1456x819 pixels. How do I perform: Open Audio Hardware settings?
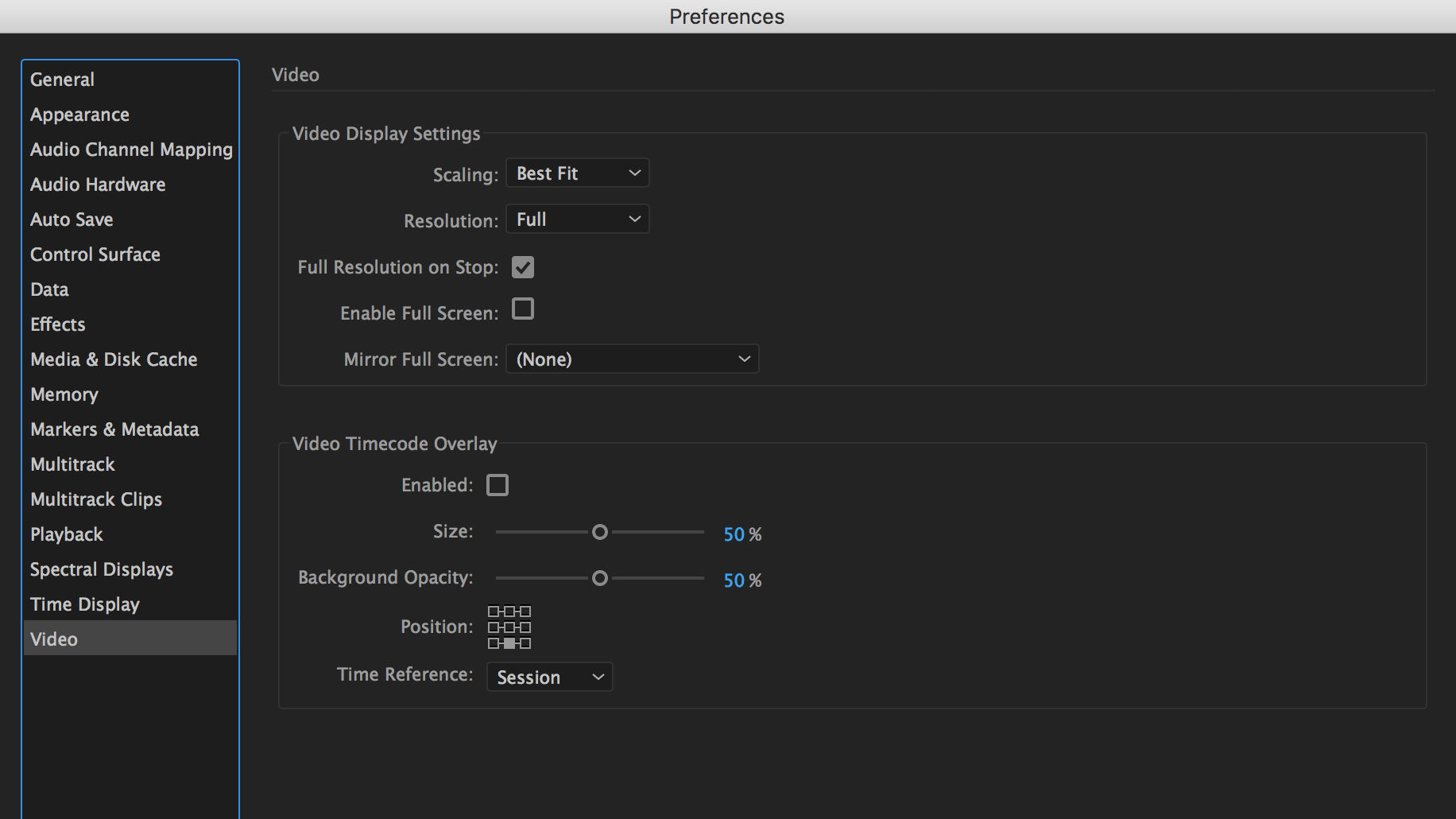tap(98, 184)
